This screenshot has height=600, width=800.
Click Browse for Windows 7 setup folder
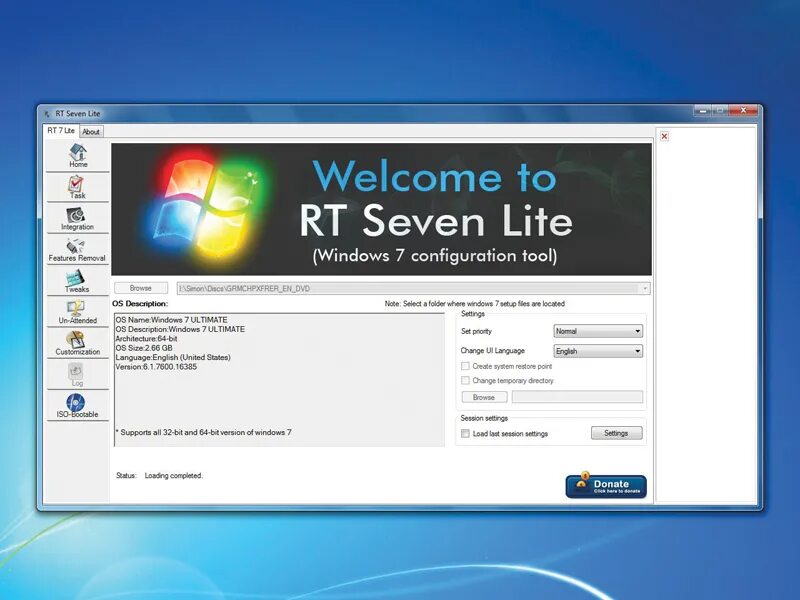pos(141,288)
